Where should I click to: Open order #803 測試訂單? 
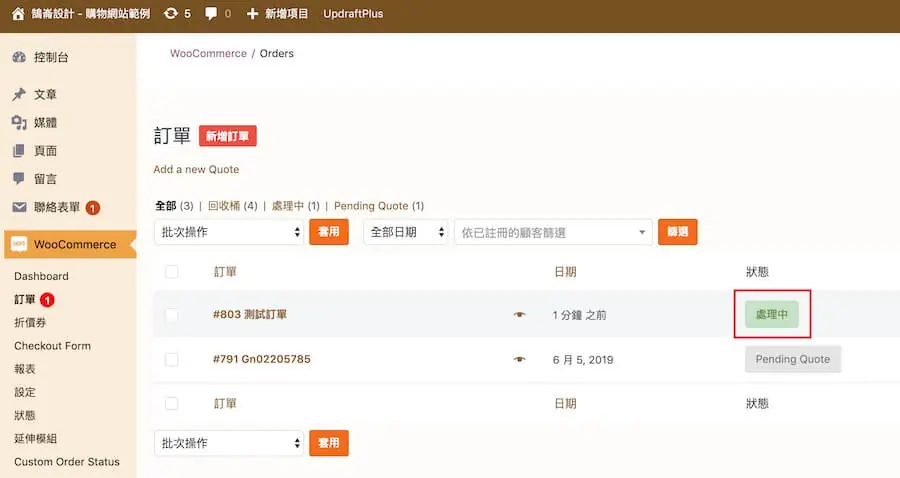point(250,314)
